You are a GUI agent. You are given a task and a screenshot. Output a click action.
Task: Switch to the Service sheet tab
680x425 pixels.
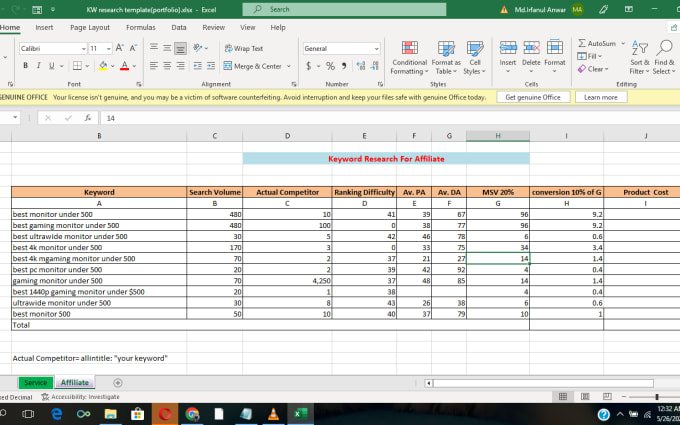(36, 382)
